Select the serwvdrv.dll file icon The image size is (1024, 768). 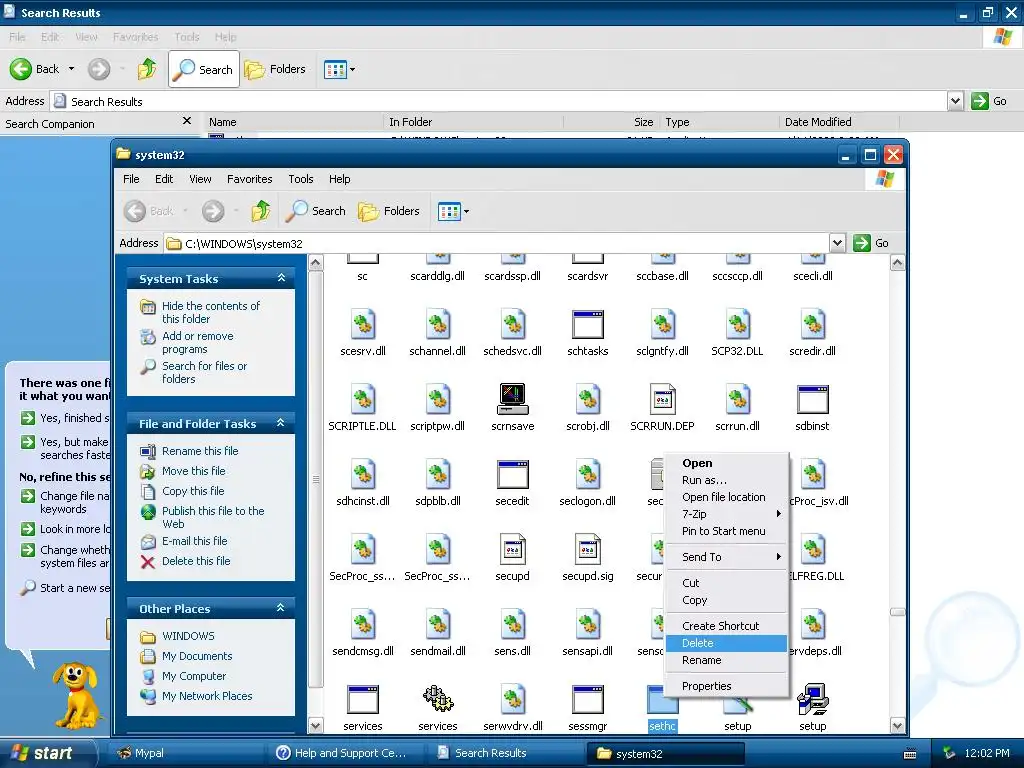513,699
